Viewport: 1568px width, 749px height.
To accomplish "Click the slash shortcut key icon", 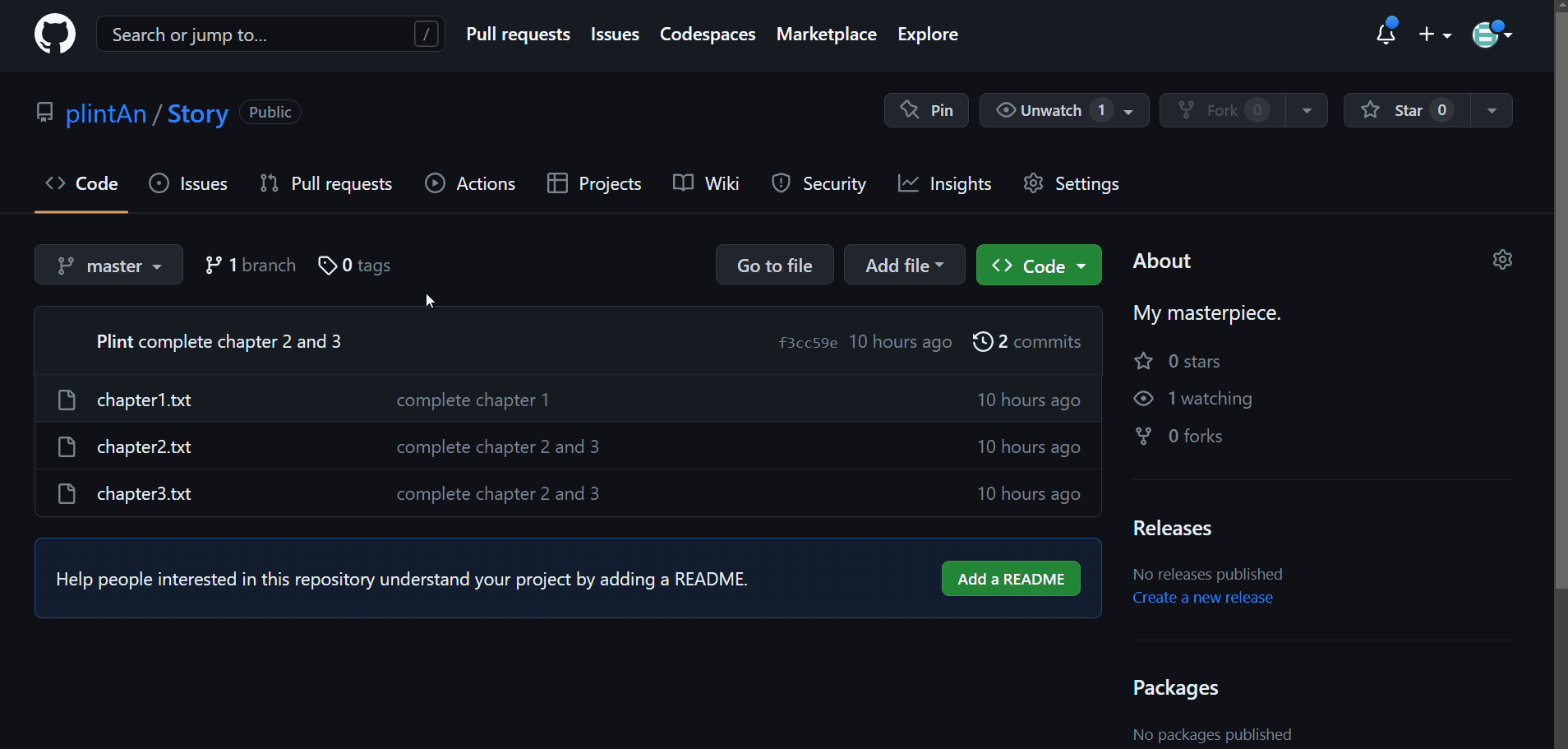I will point(426,35).
